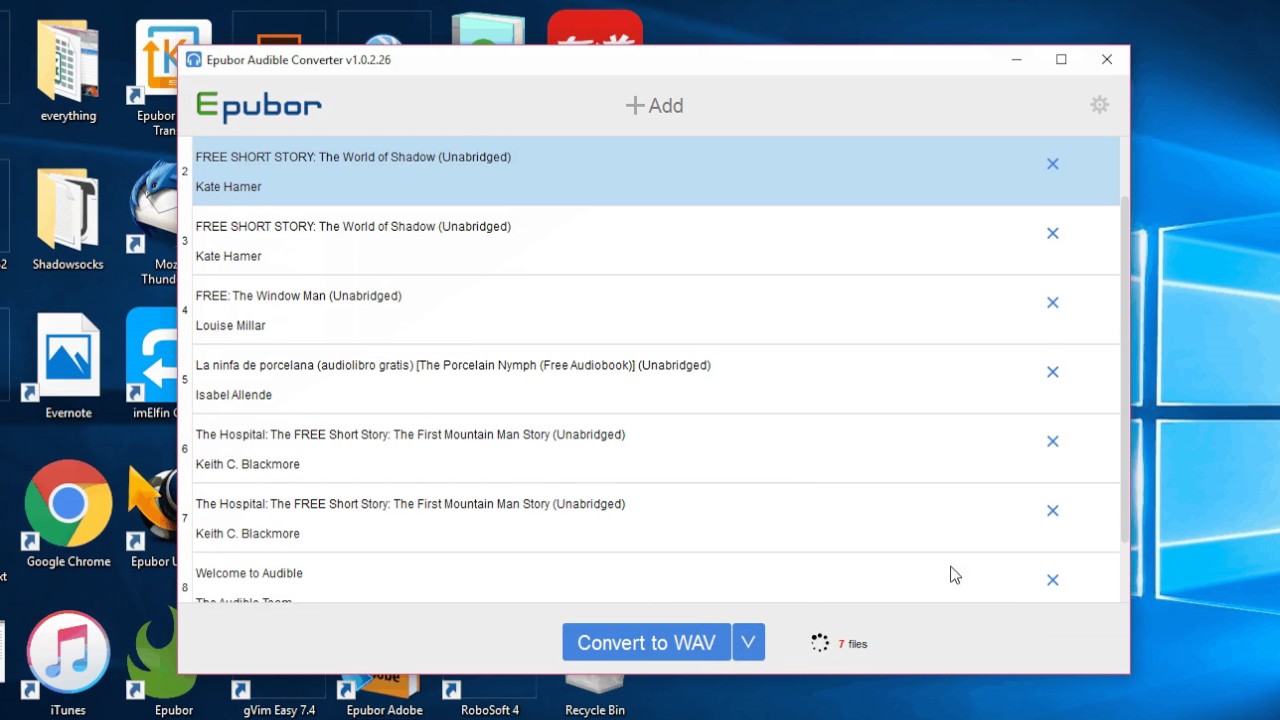Screen dimensions: 1280x720
Task: Launch Google Chrome from desktop
Action: 68,514
